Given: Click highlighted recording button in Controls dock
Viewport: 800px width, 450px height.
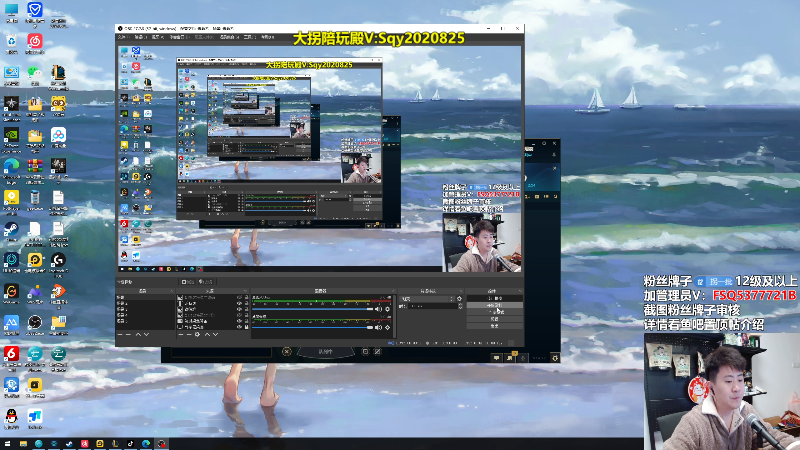Looking at the screenshot, I should point(494,305).
